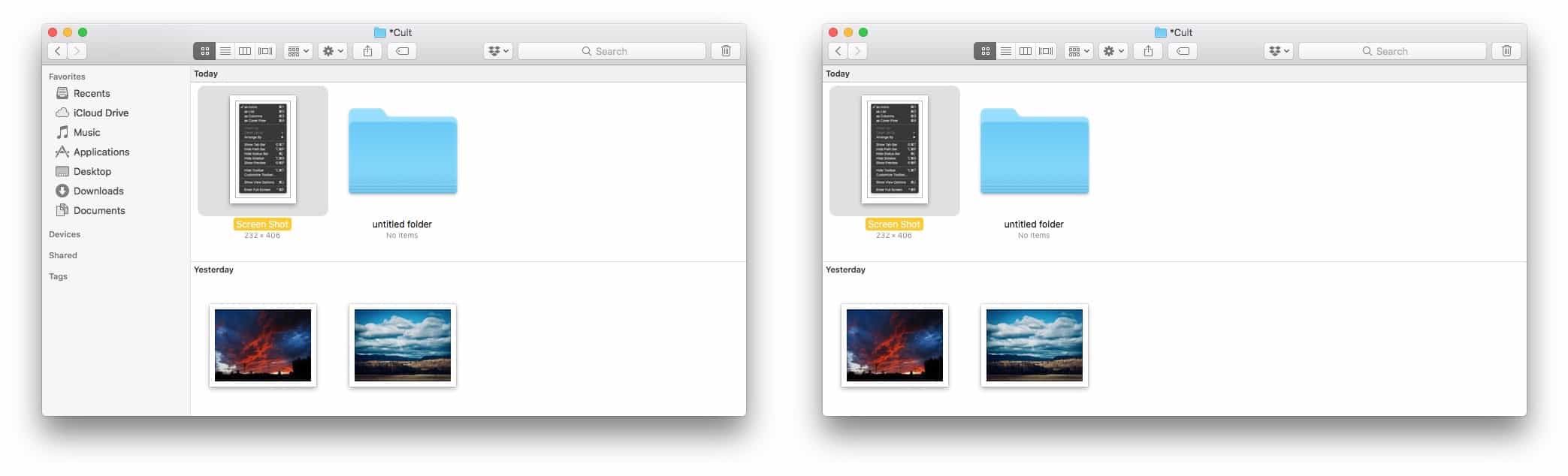Switch to column view in the right window without a sidebar
Viewport: 1568px width, 476px height.
pyautogui.click(x=1026, y=51)
